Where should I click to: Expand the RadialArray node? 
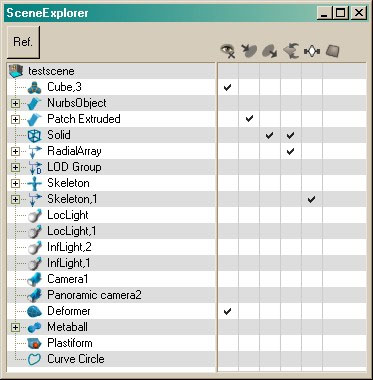point(15,151)
